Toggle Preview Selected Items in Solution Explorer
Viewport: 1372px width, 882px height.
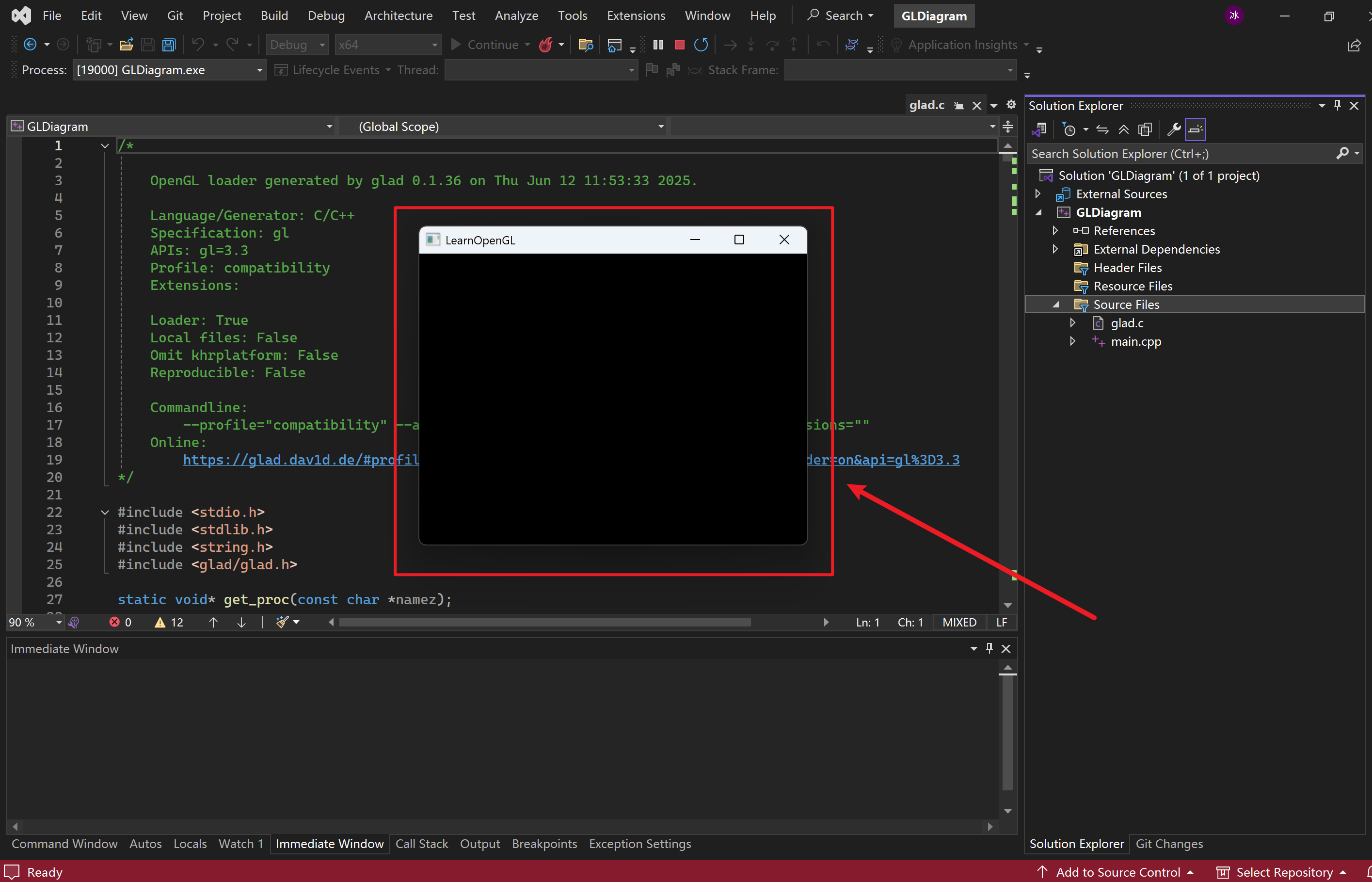pyautogui.click(x=1195, y=129)
